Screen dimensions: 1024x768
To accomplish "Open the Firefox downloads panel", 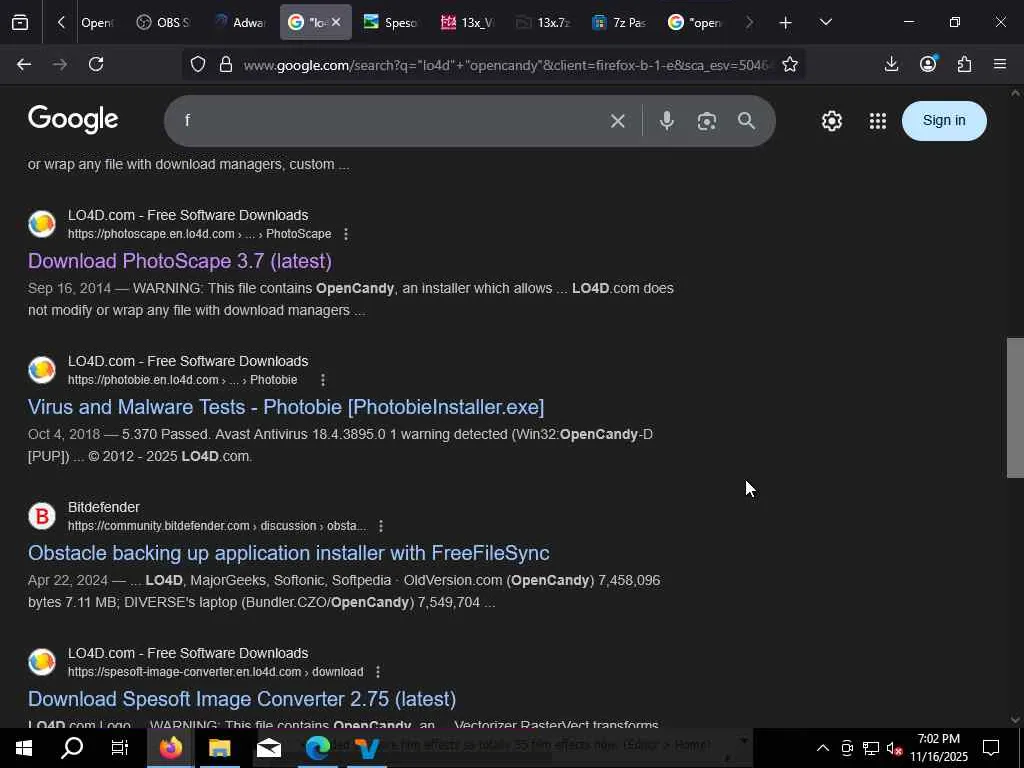I will click(891, 64).
